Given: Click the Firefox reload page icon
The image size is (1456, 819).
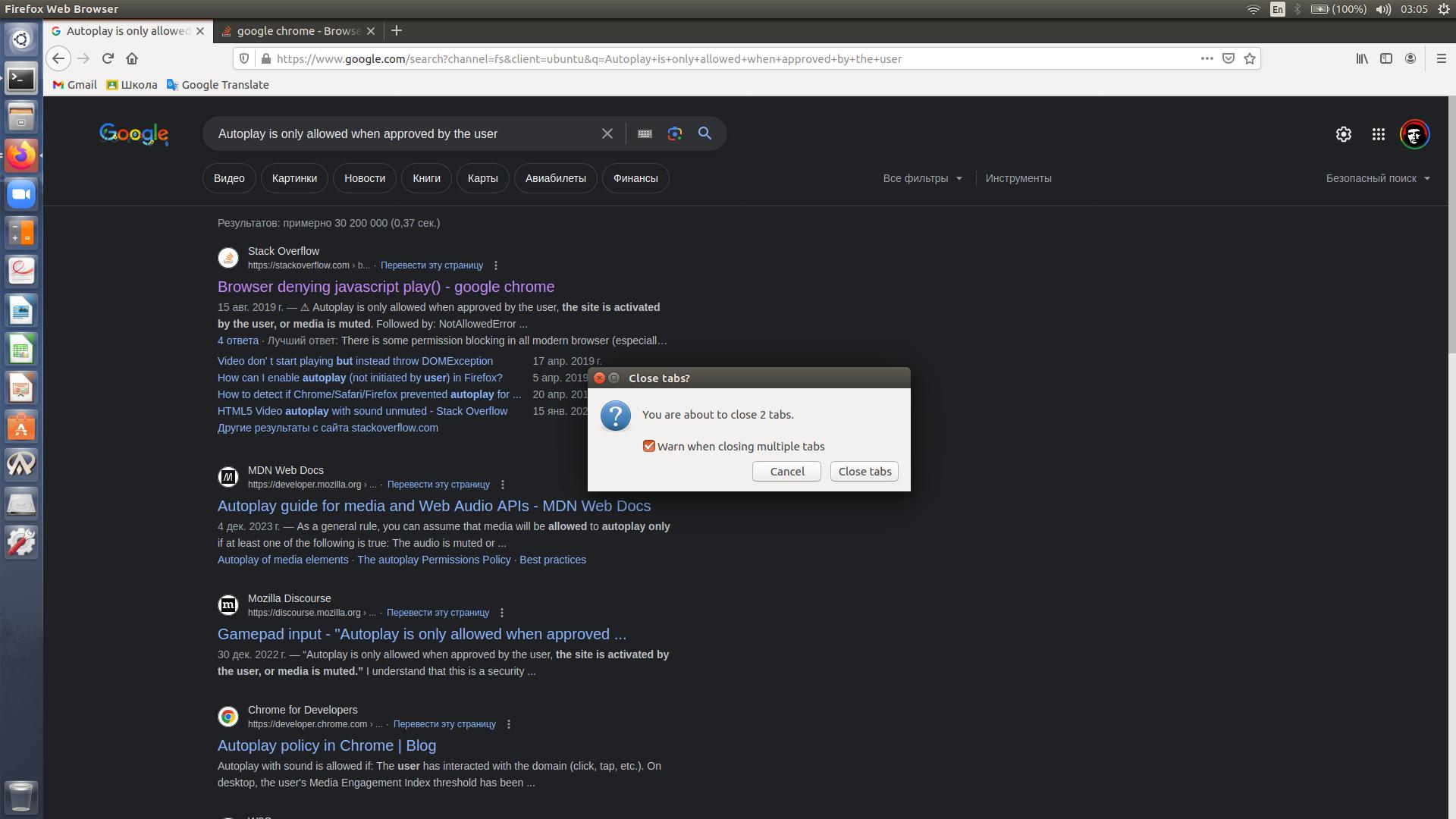Looking at the screenshot, I should tap(108, 58).
